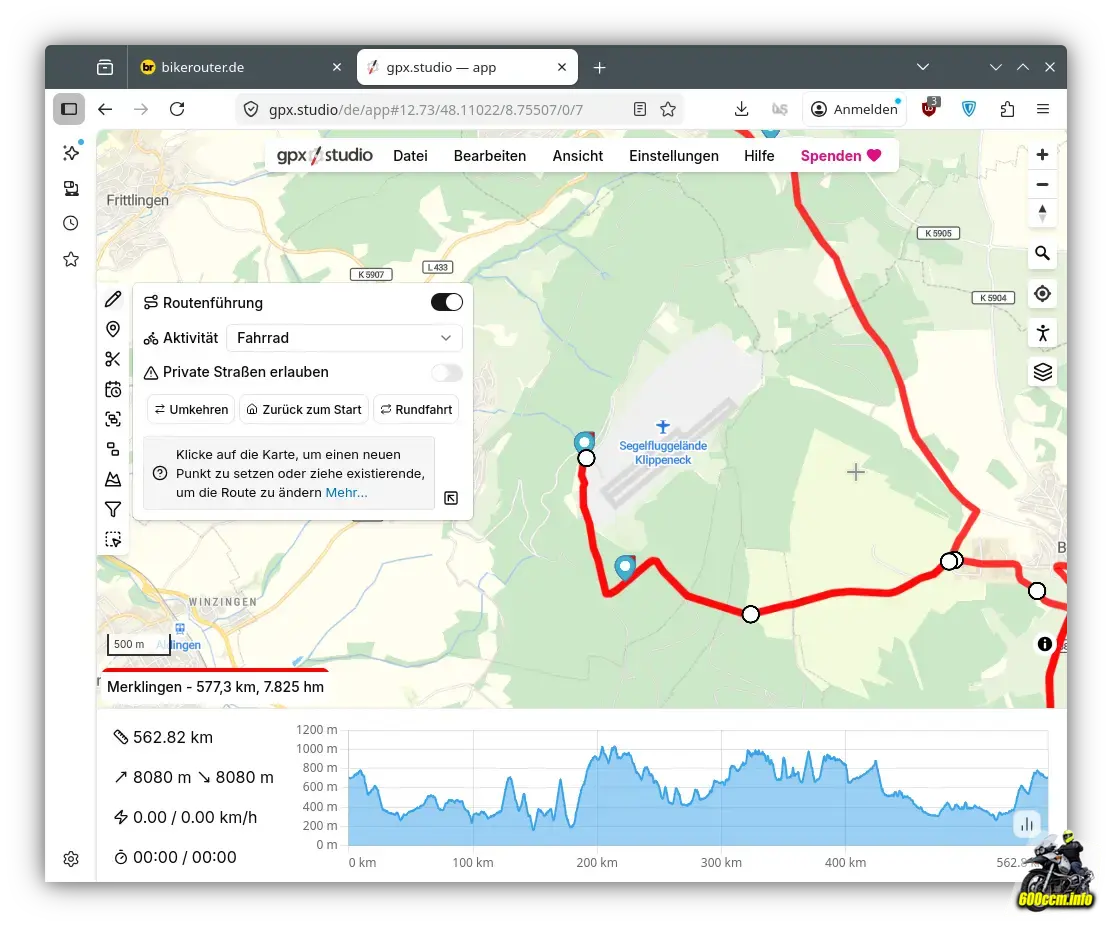Select the scissors split tool

113,359
